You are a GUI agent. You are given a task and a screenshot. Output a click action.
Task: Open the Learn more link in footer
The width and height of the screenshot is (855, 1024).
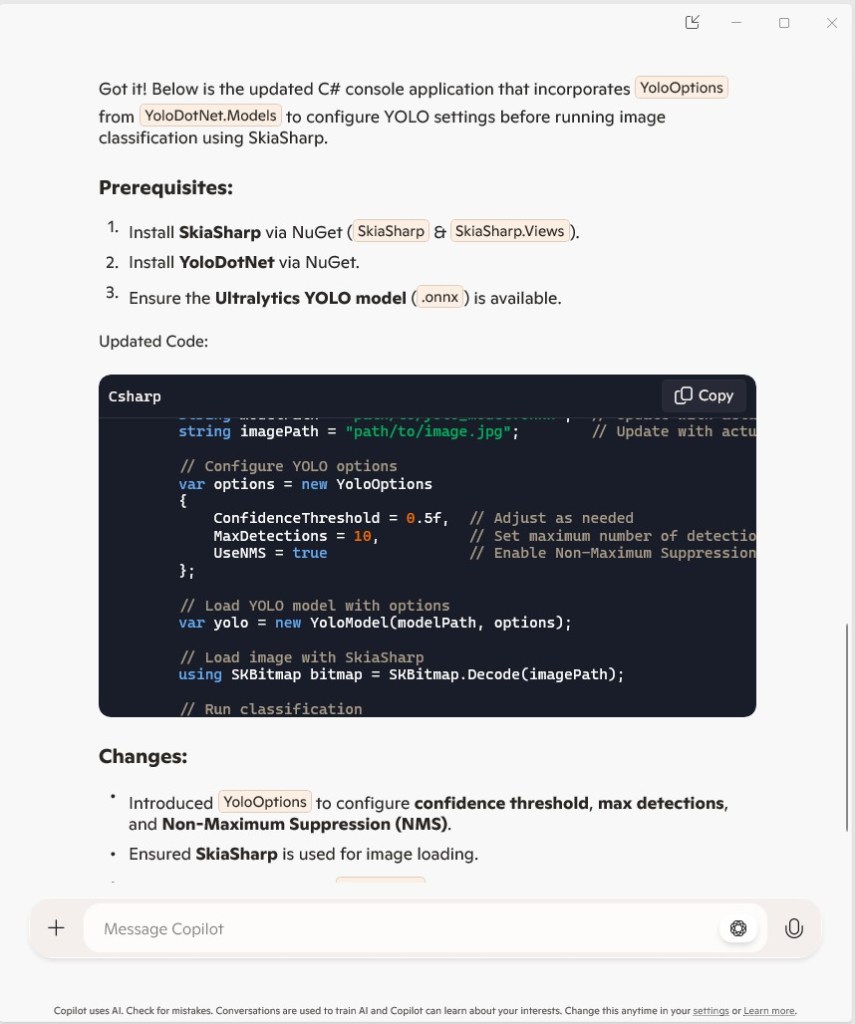(x=769, y=1011)
